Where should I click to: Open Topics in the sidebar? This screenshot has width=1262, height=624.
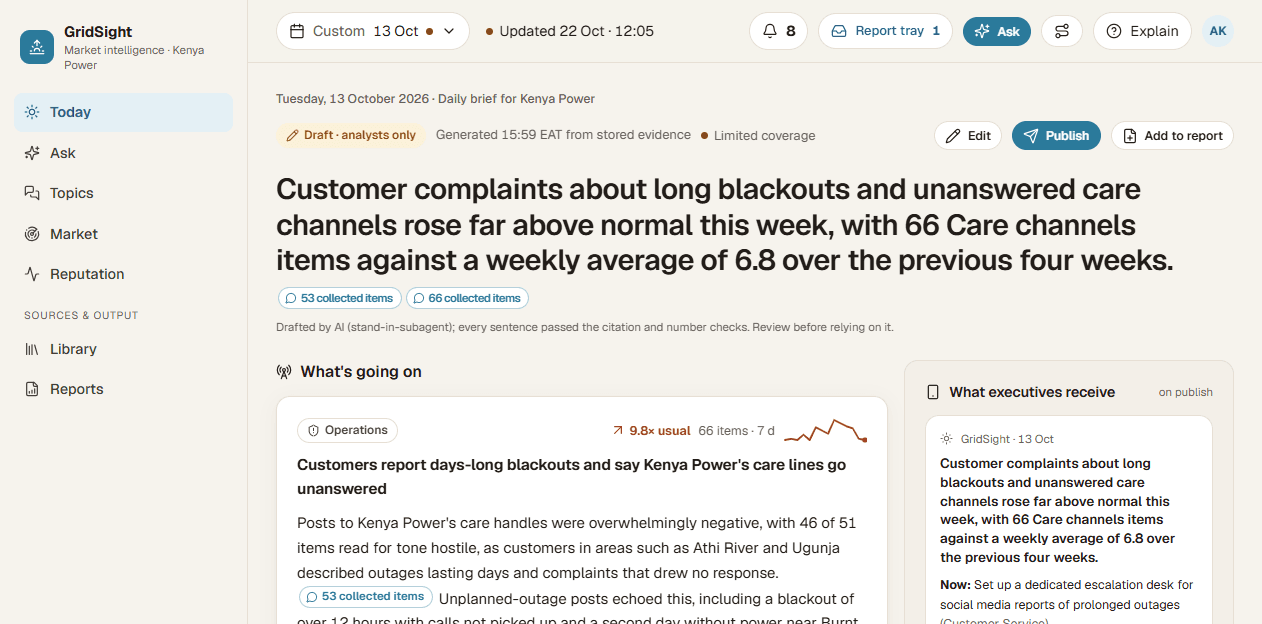coord(124,193)
